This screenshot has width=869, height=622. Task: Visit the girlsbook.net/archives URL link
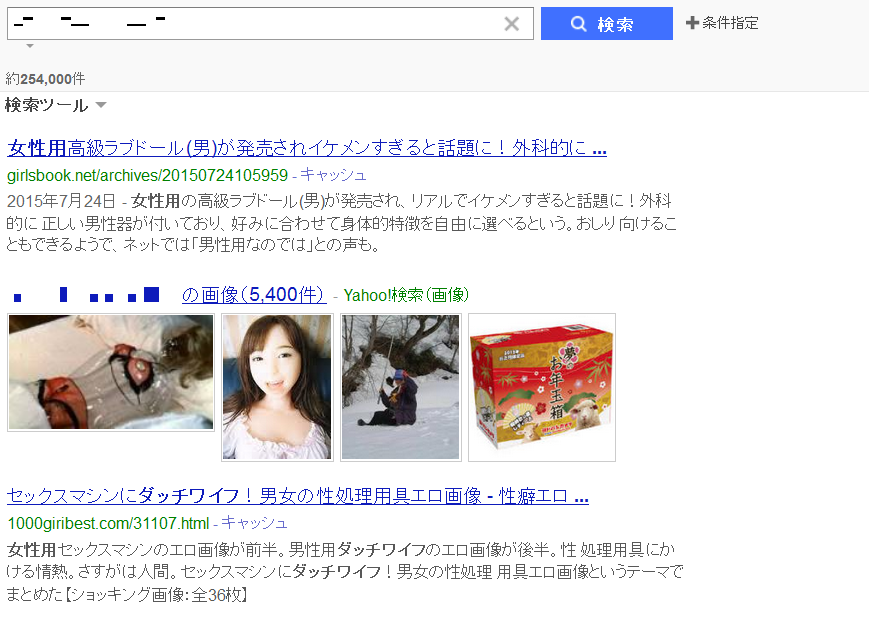click(x=147, y=176)
